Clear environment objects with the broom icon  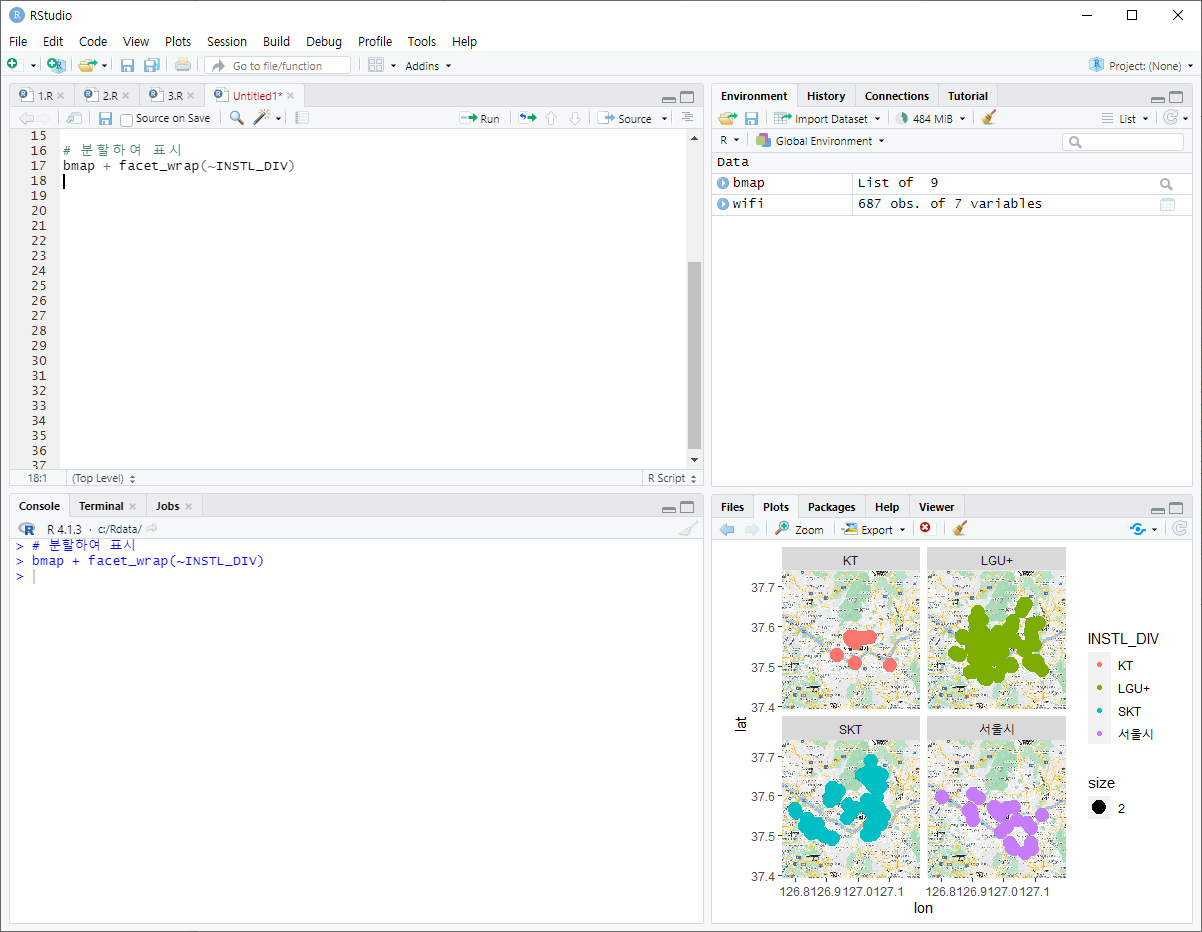coord(988,118)
